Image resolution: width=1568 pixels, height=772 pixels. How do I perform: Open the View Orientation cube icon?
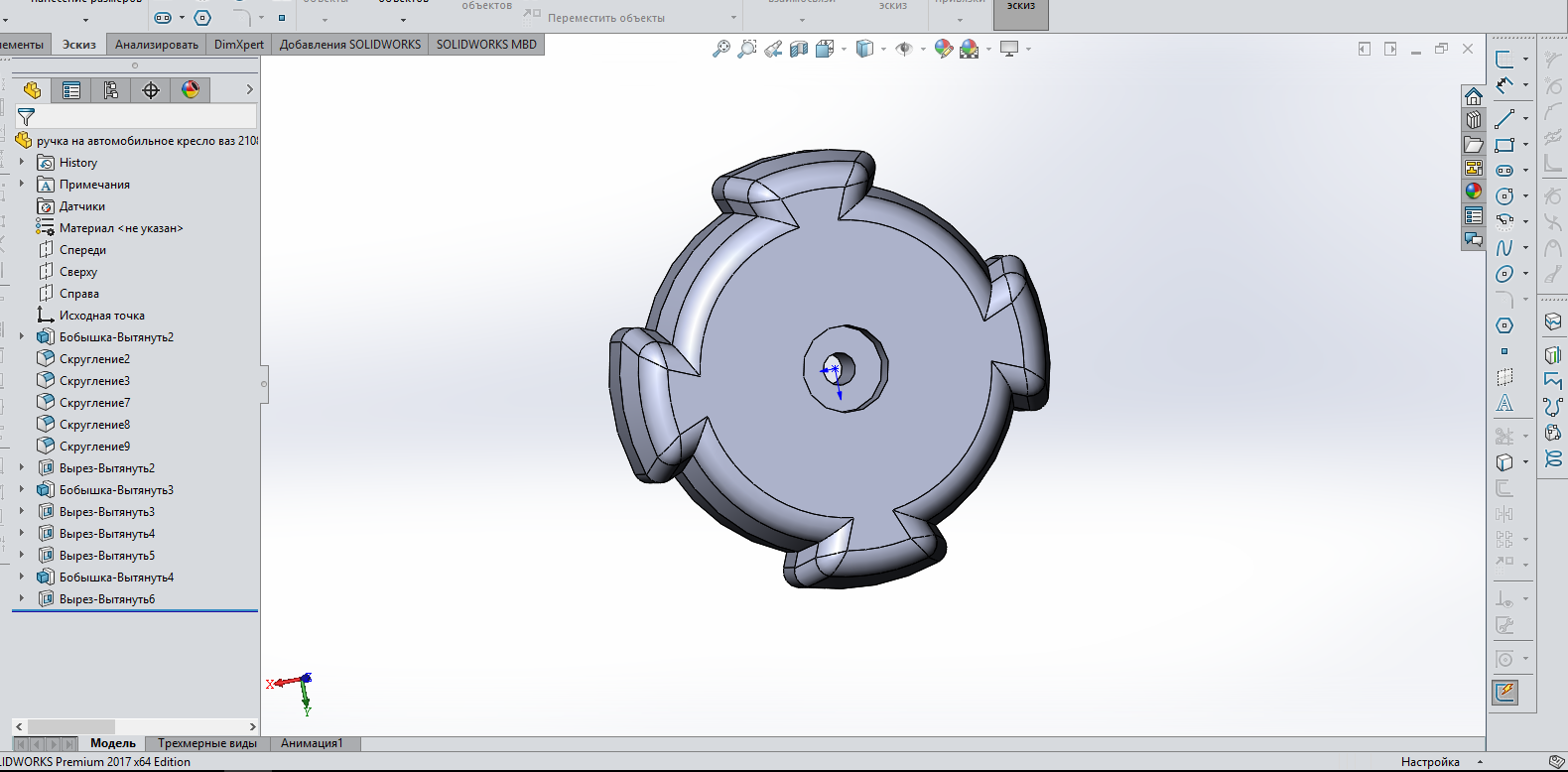point(824,49)
